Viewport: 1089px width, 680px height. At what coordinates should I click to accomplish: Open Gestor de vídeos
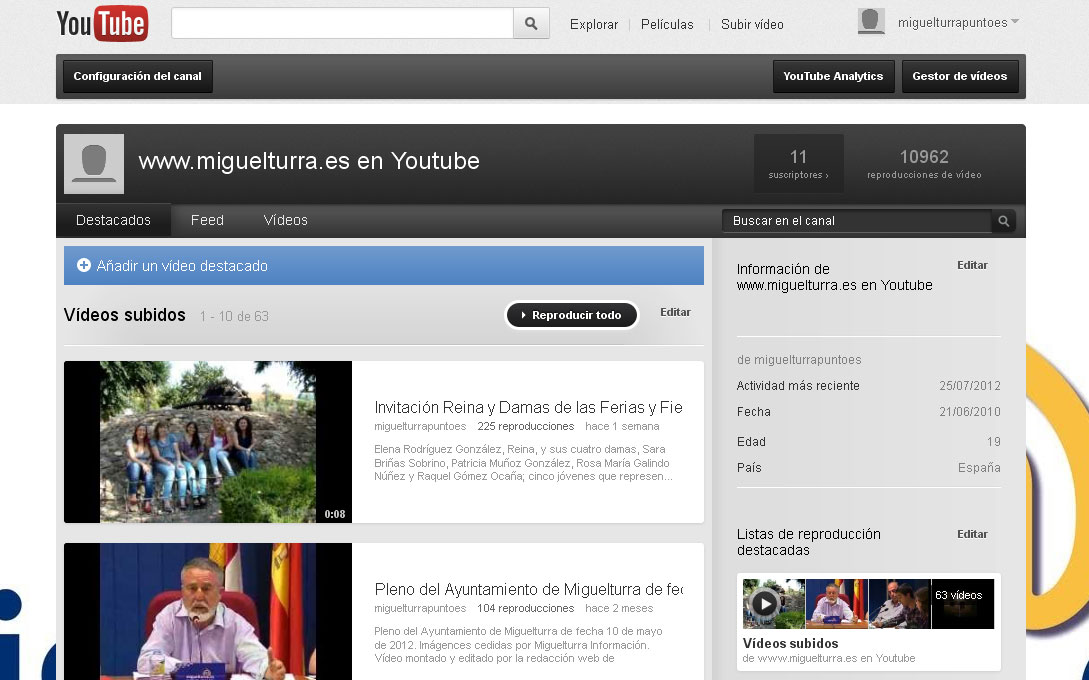(960, 76)
